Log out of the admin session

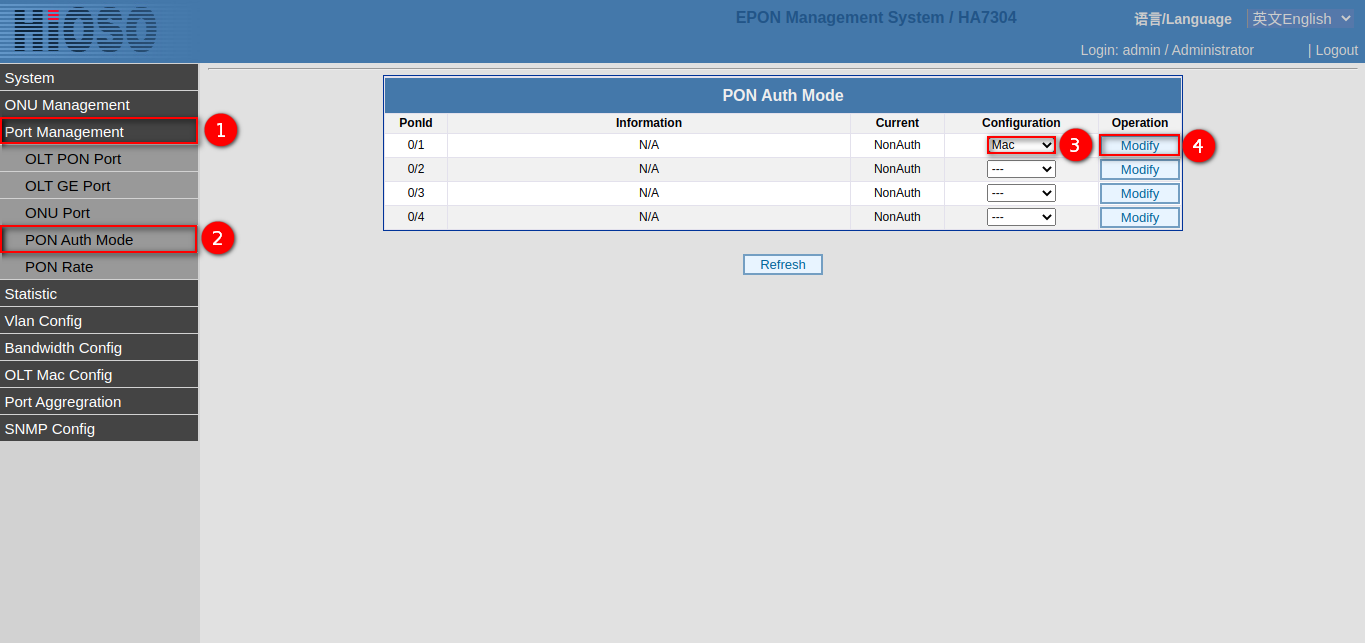click(x=1336, y=50)
